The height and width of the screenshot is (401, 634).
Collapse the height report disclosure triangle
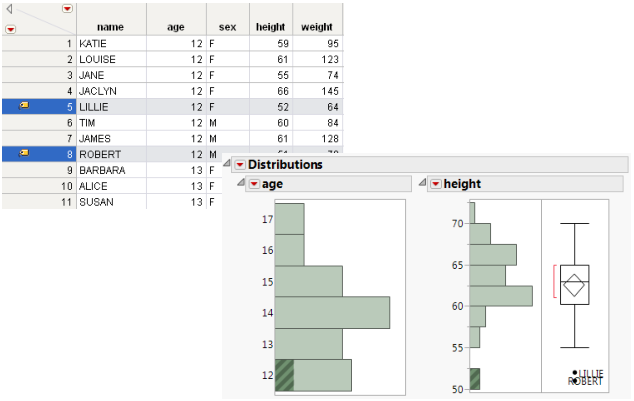pos(423,184)
